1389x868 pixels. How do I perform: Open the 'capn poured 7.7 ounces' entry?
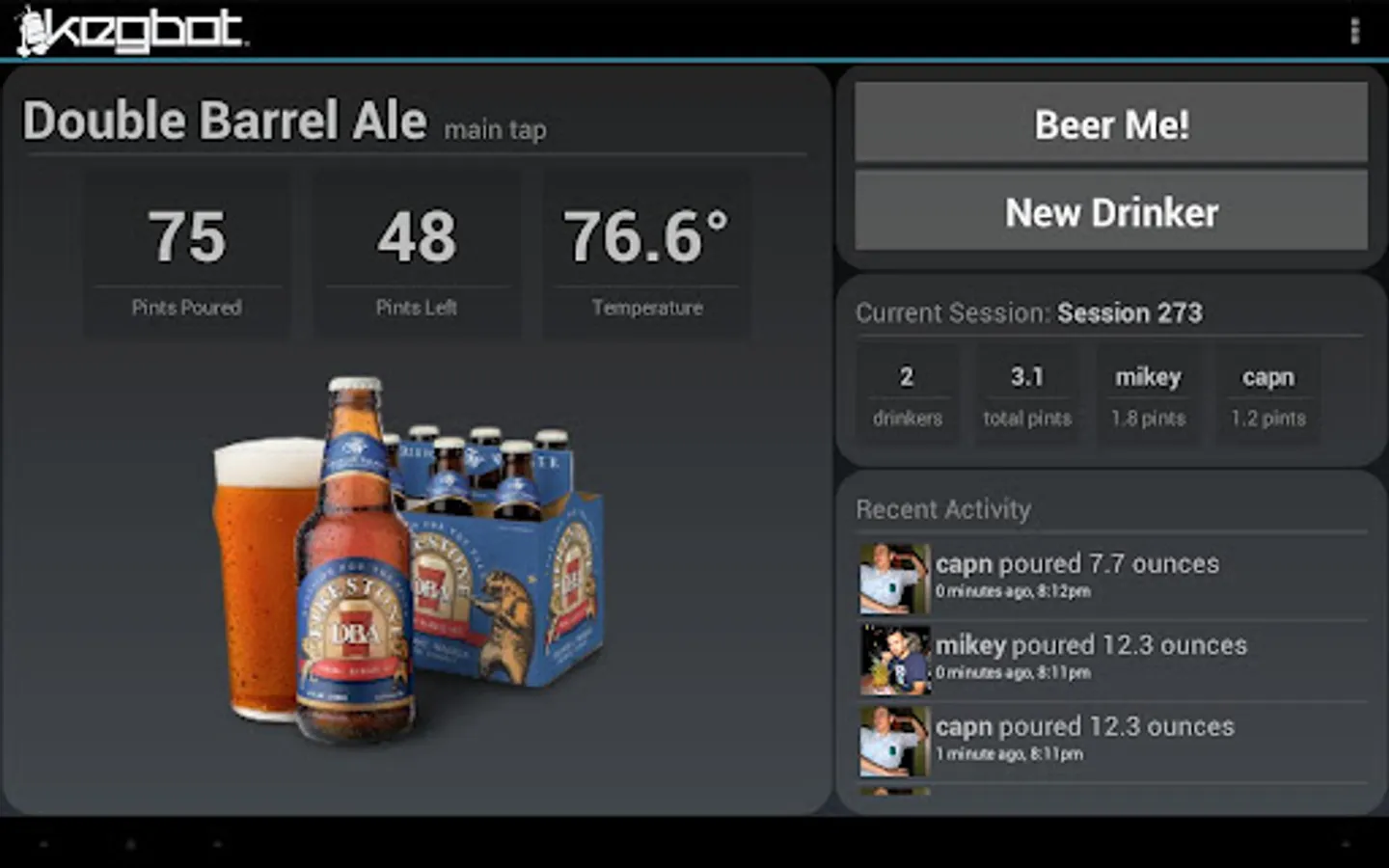[1113, 579]
